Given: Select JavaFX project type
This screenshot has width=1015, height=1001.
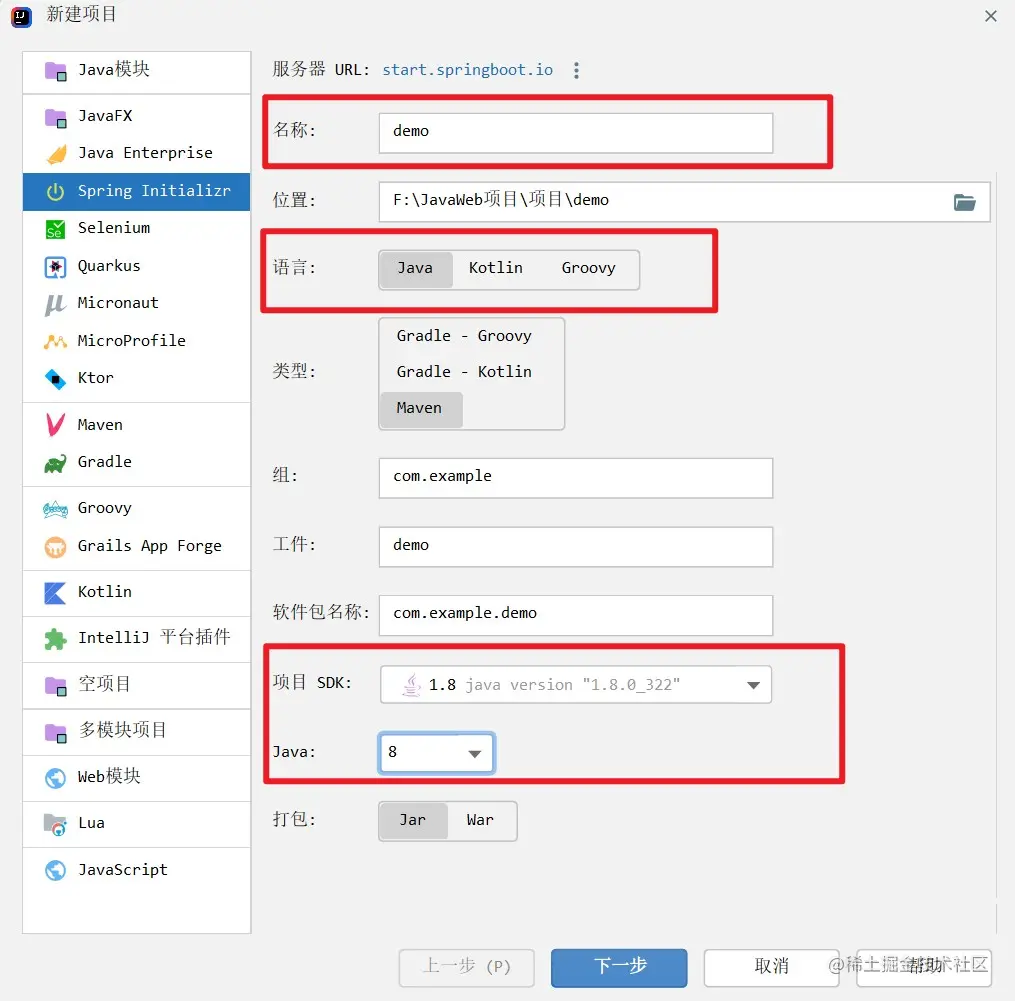Looking at the screenshot, I should [137, 116].
